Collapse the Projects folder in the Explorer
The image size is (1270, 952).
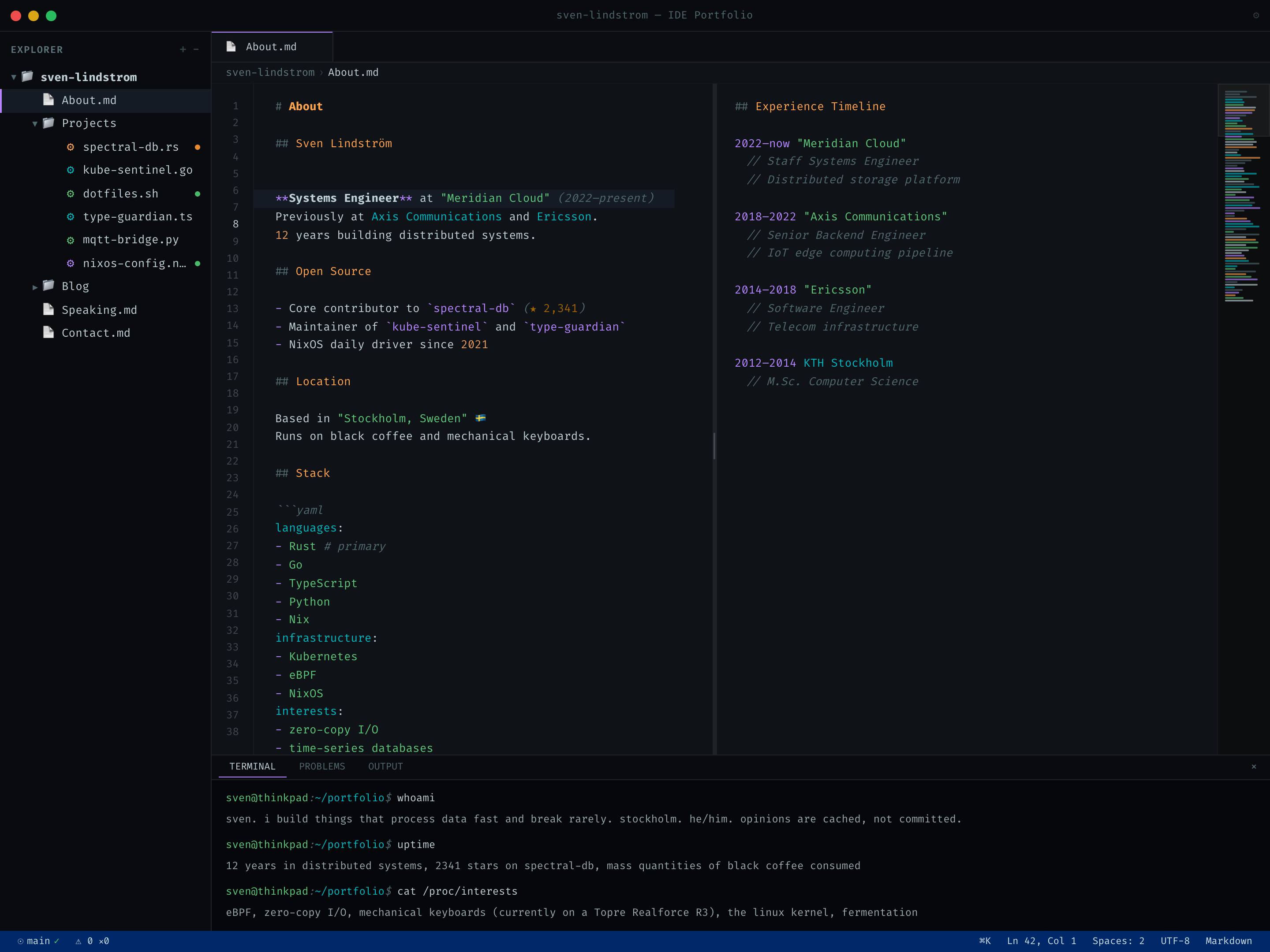pyautogui.click(x=34, y=123)
